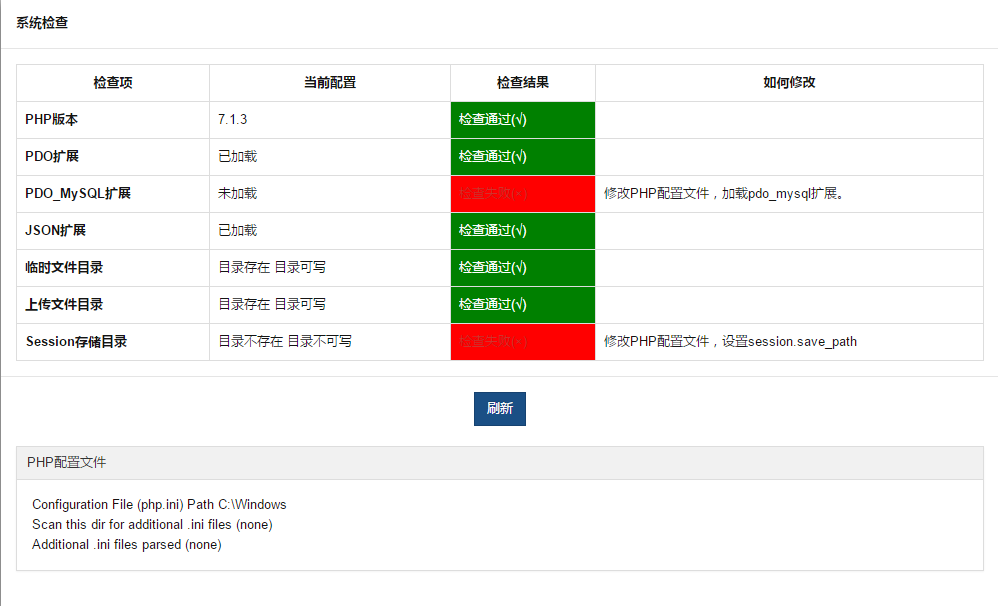The height and width of the screenshot is (606, 998).
Task: Select the JSON扩展 row label
Action: click(x=55, y=230)
